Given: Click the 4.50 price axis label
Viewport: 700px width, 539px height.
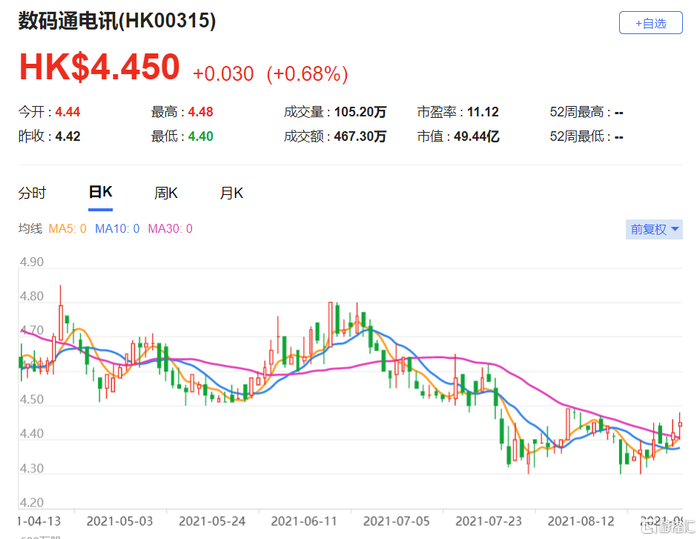Looking at the screenshot, I should click(x=32, y=400).
